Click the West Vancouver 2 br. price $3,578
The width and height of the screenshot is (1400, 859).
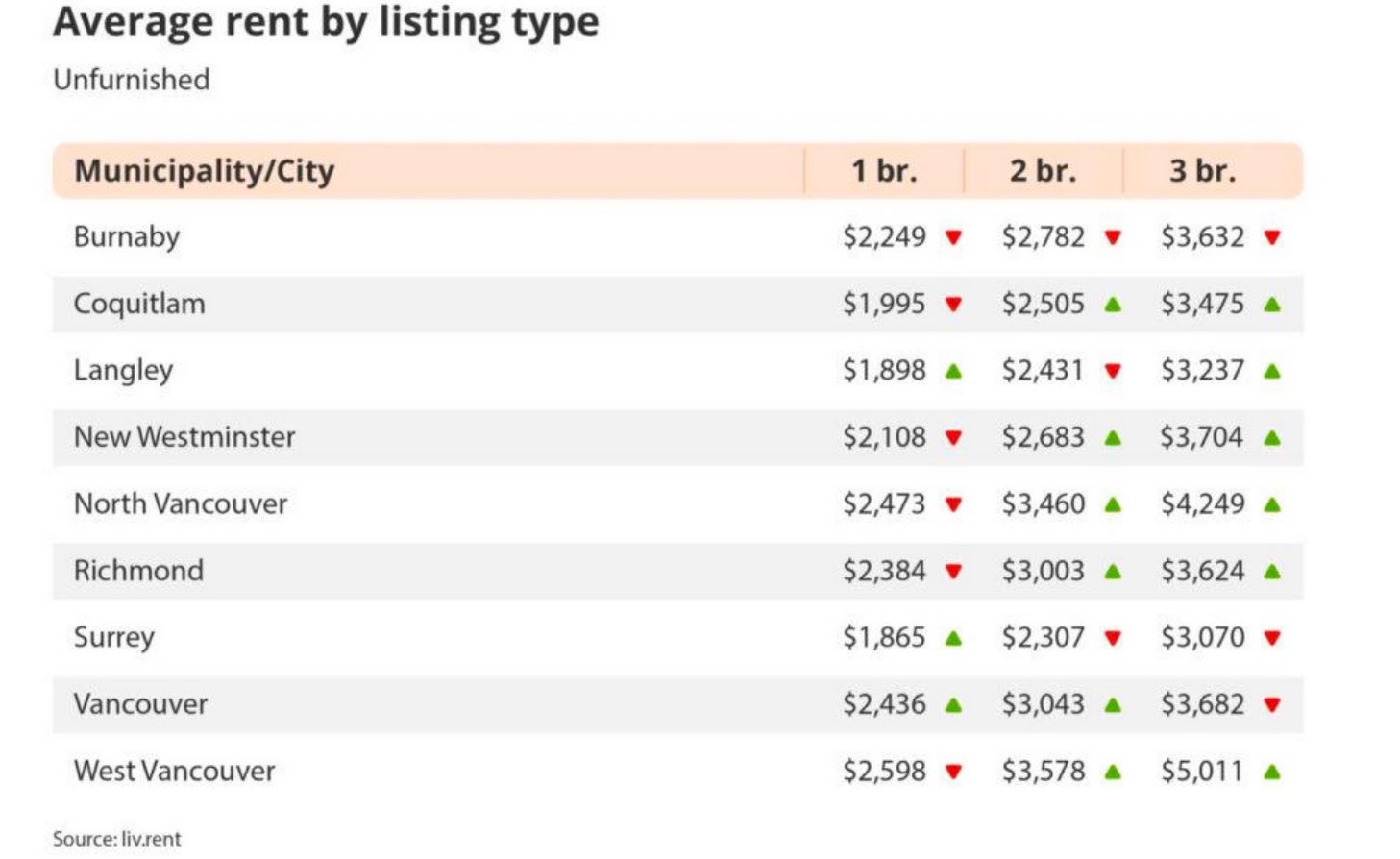[x=1043, y=771]
